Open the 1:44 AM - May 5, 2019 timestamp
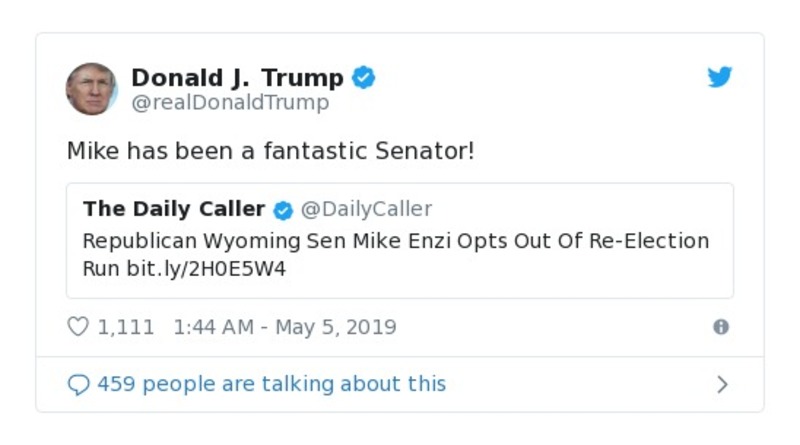The image size is (800, 445). point(285,327)
